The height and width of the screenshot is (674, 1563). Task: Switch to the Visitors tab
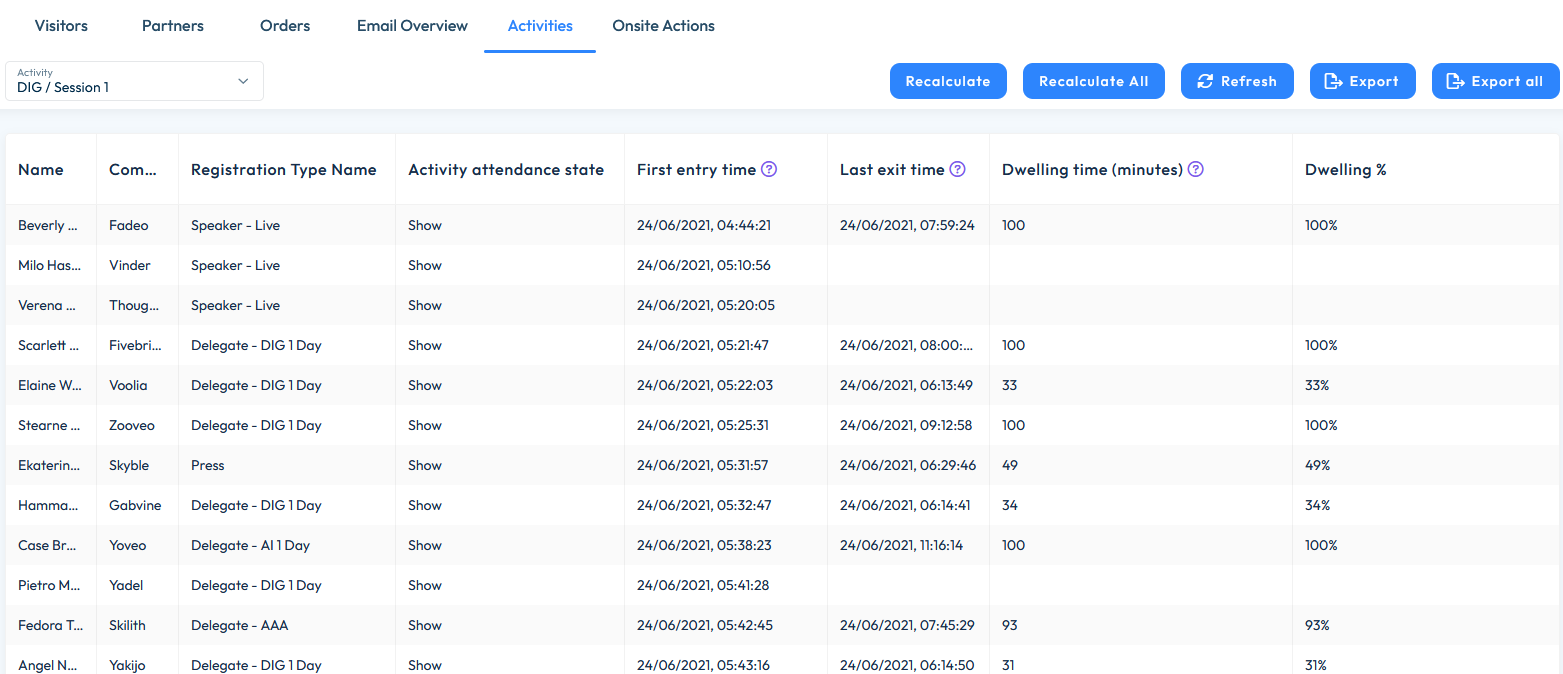[x=60, y=26]
